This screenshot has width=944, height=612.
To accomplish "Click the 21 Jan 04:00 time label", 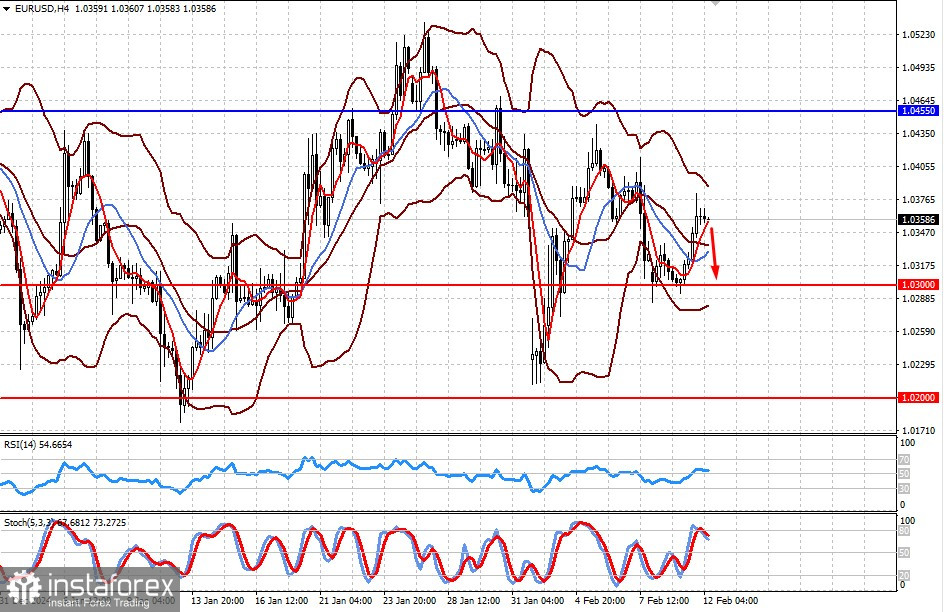I will [346, 601].
